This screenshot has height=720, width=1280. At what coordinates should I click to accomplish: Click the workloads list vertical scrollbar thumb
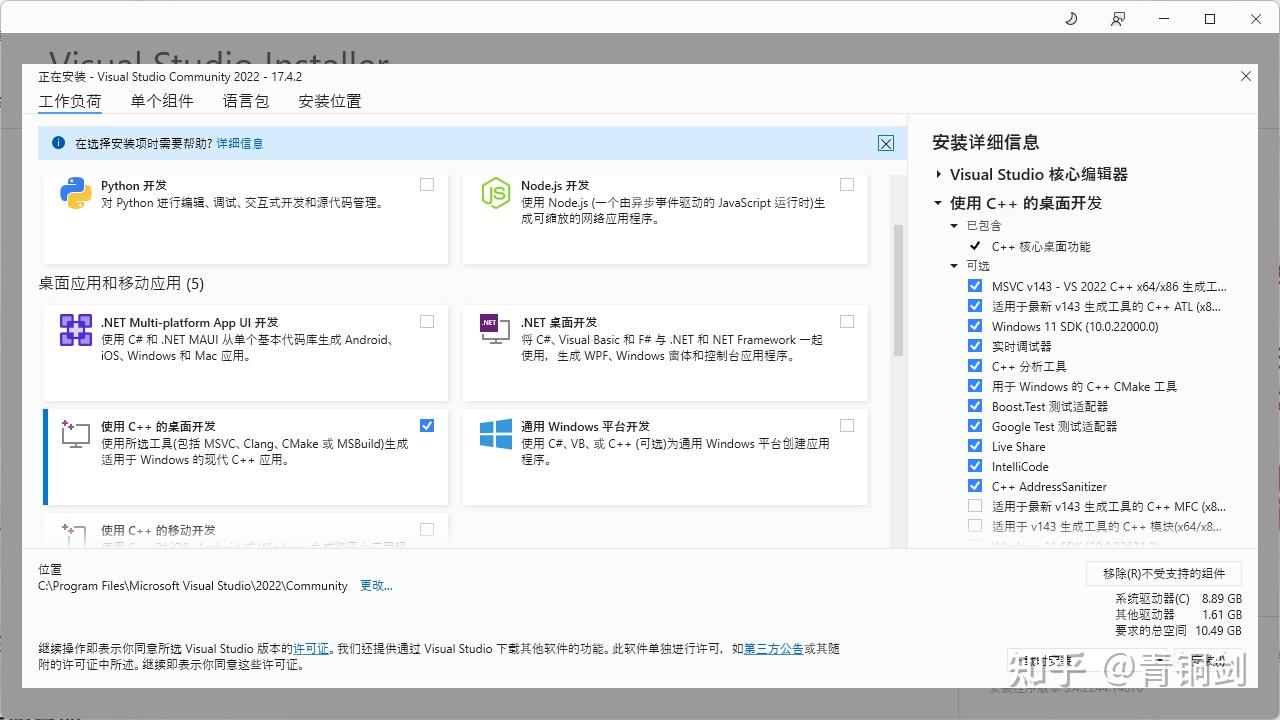898,290
